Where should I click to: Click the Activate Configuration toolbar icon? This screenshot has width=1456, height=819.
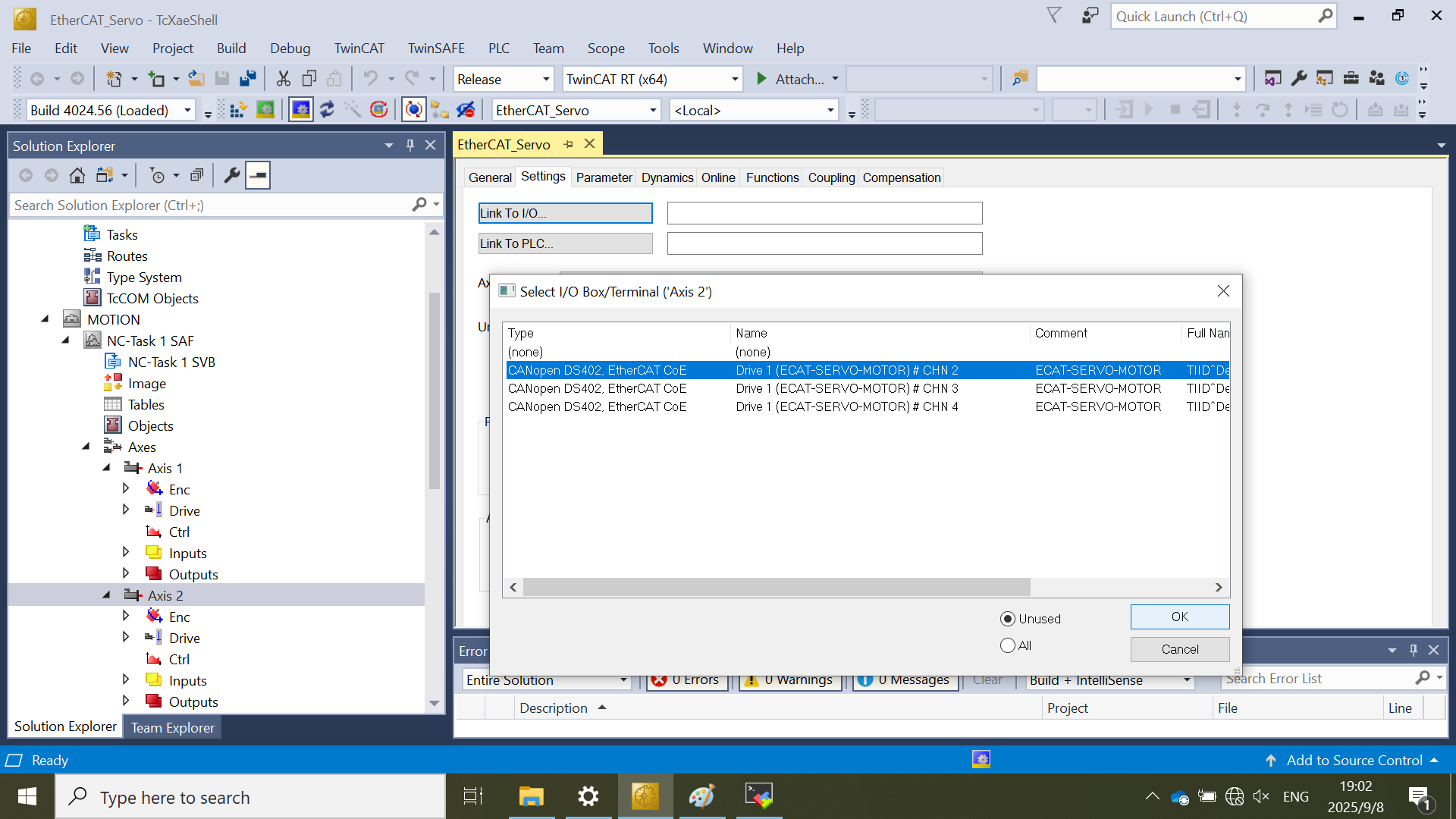point(238,111)
